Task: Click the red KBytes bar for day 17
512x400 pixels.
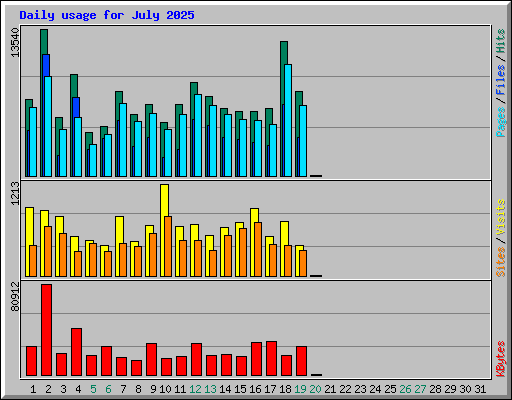Action: (x=271, y=359)
